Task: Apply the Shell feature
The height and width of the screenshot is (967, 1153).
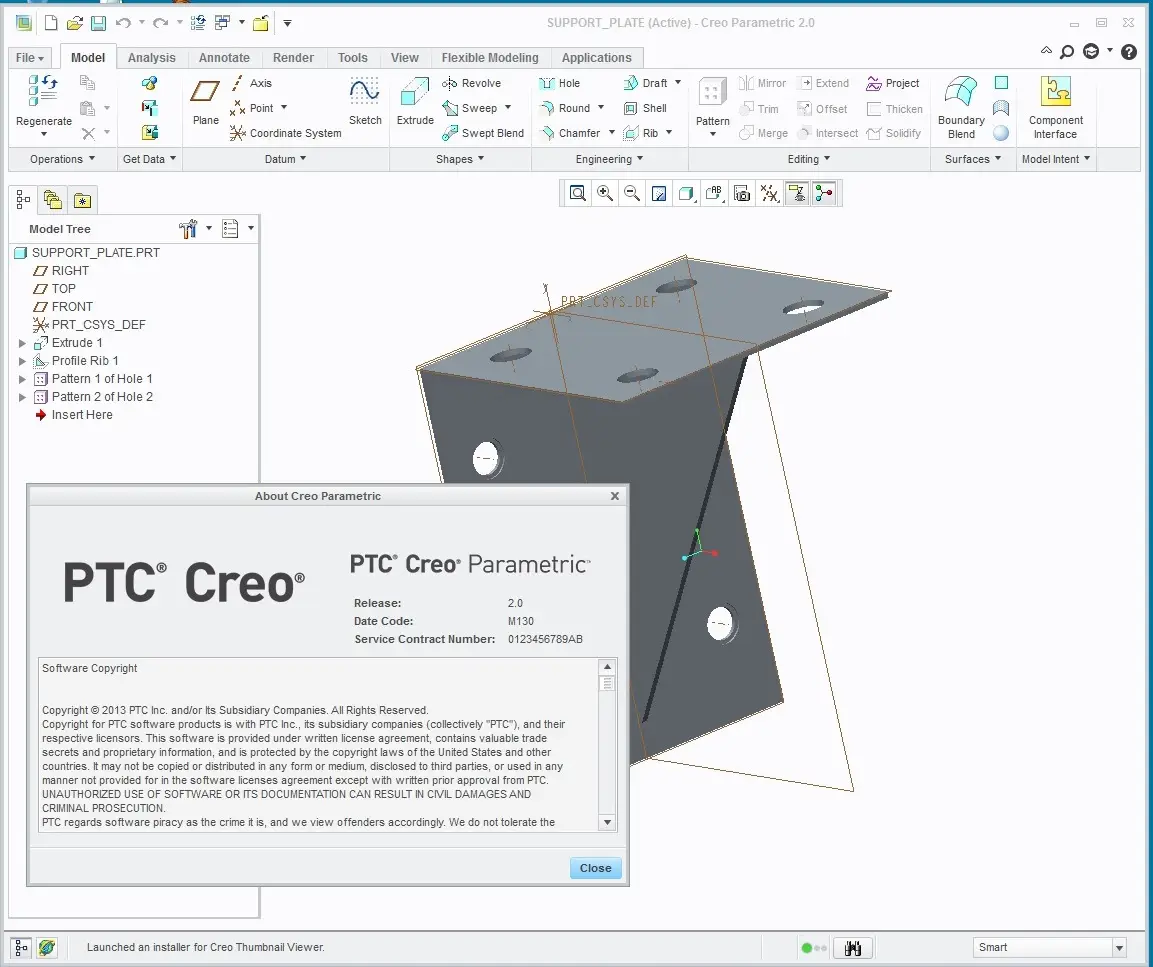Action: [x=645, y=108]
